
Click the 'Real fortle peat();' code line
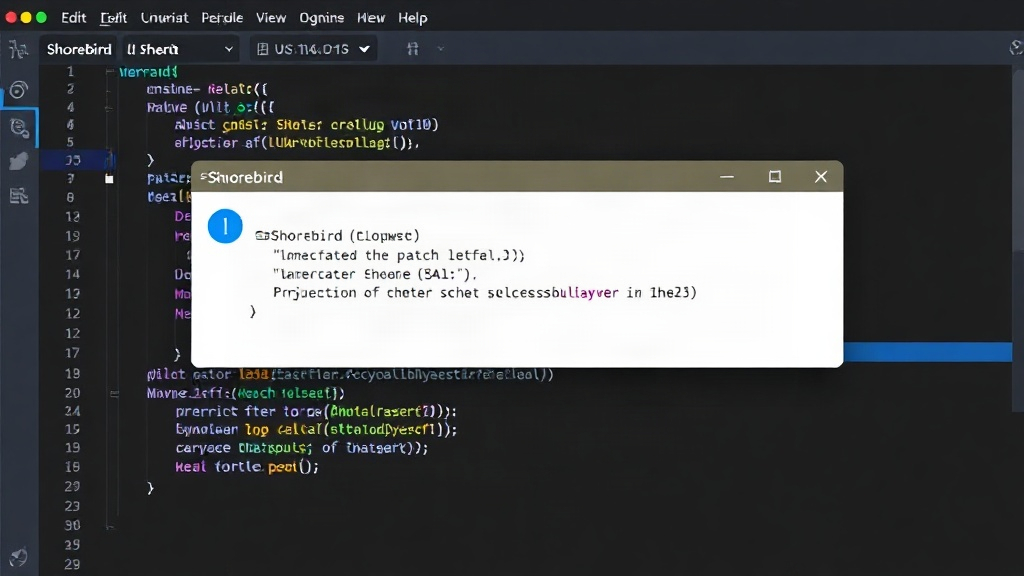247,467
